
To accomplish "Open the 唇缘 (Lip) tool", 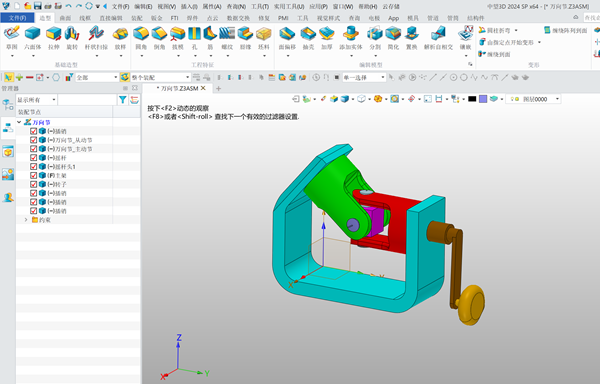I will click(245, 38).
